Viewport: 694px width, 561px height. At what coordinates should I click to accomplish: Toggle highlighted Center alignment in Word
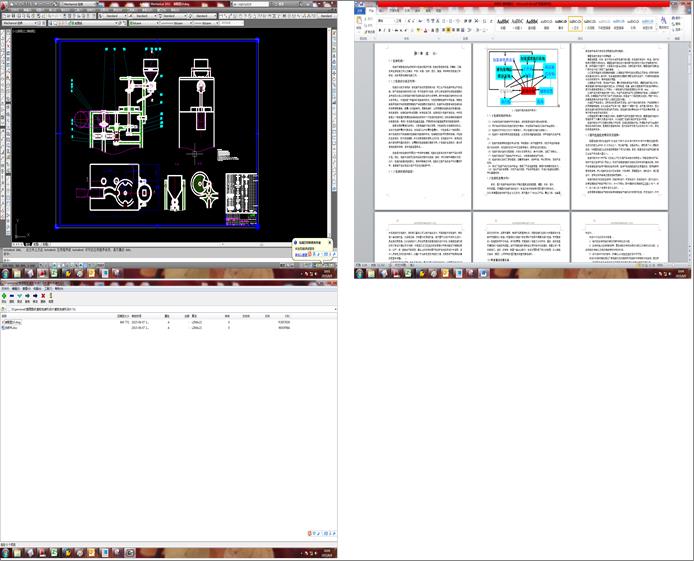click(x=448, y=30)
